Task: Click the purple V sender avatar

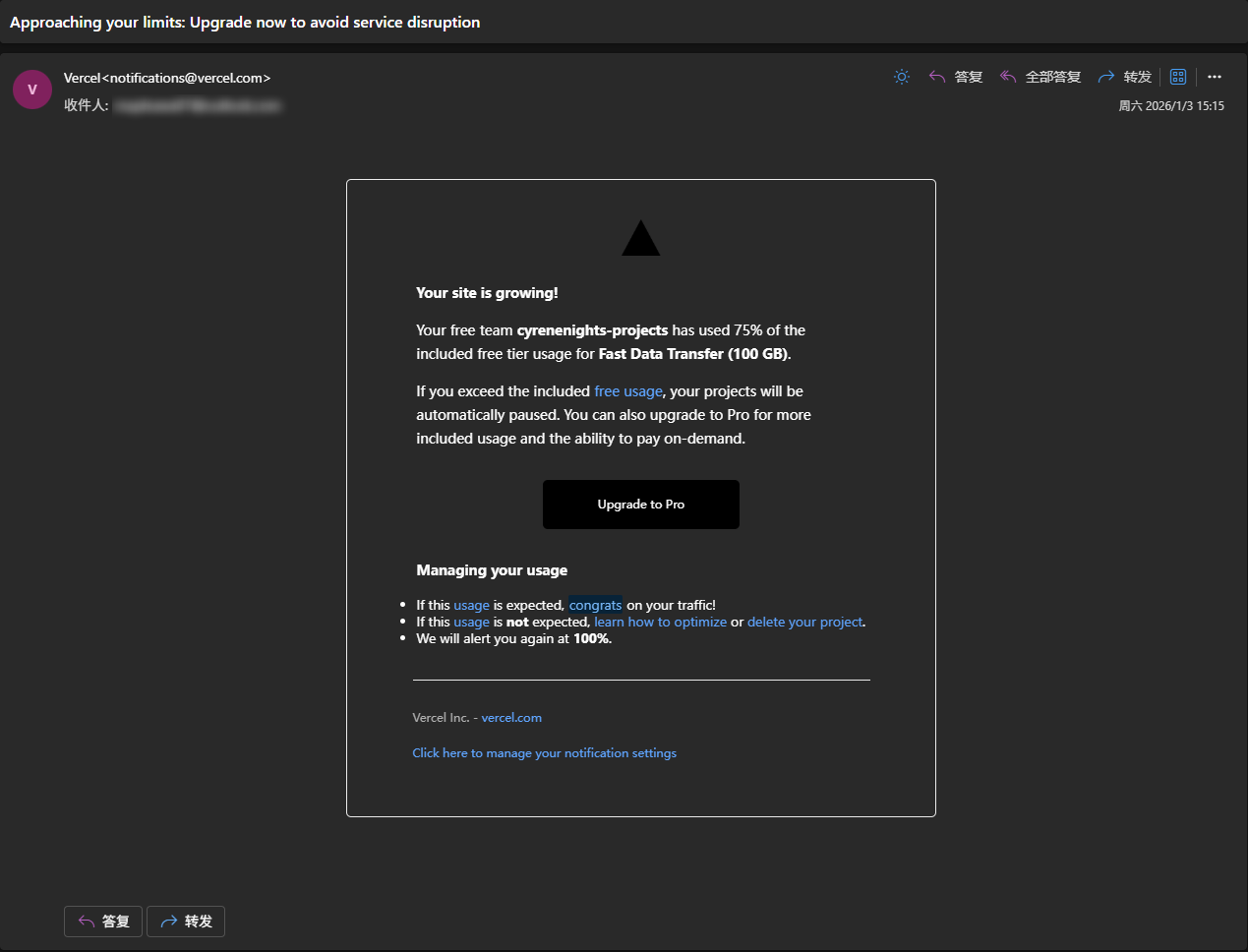Action: pyautogui.click(x=32, y=89)
